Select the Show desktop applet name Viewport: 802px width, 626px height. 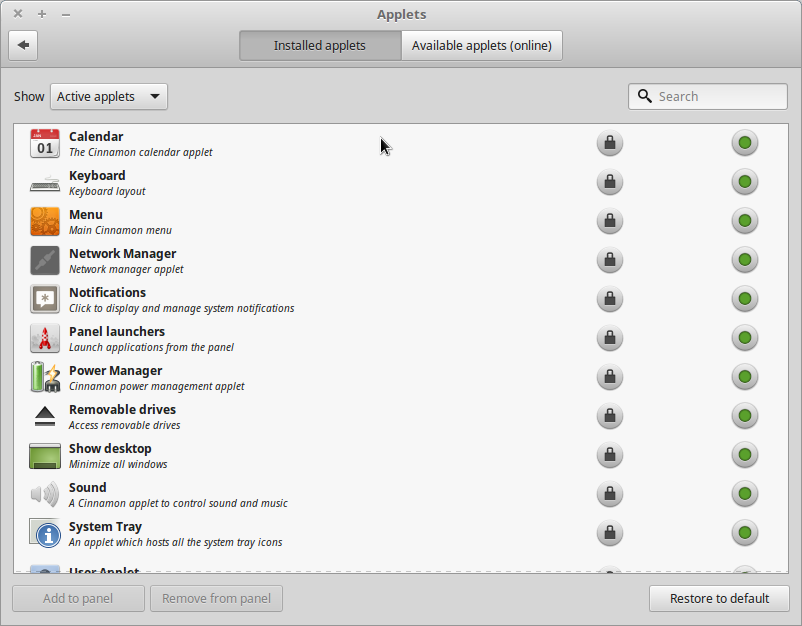110,449
